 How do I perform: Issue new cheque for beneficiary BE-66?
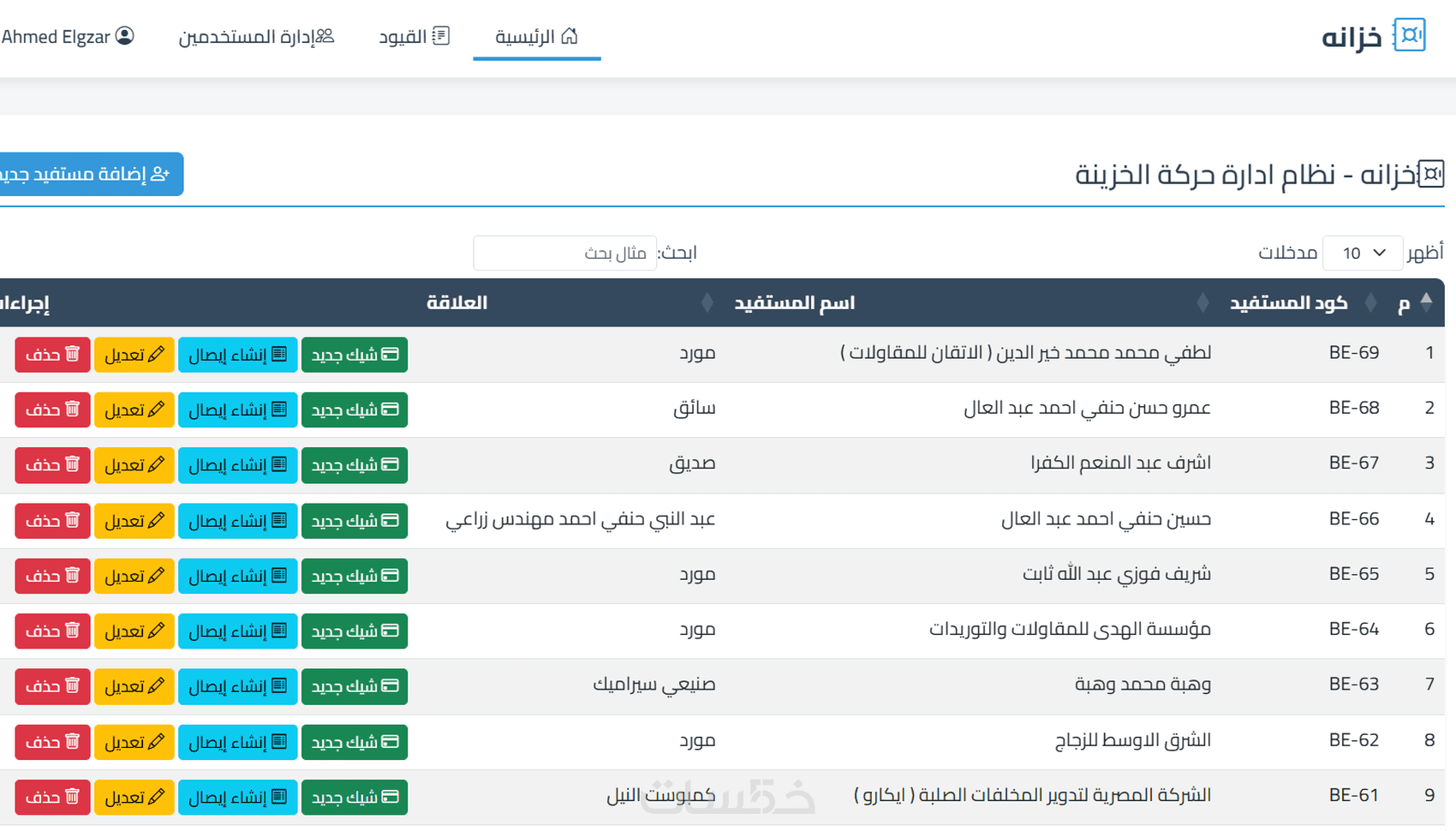pyautogui.click(x=355, y=521)
